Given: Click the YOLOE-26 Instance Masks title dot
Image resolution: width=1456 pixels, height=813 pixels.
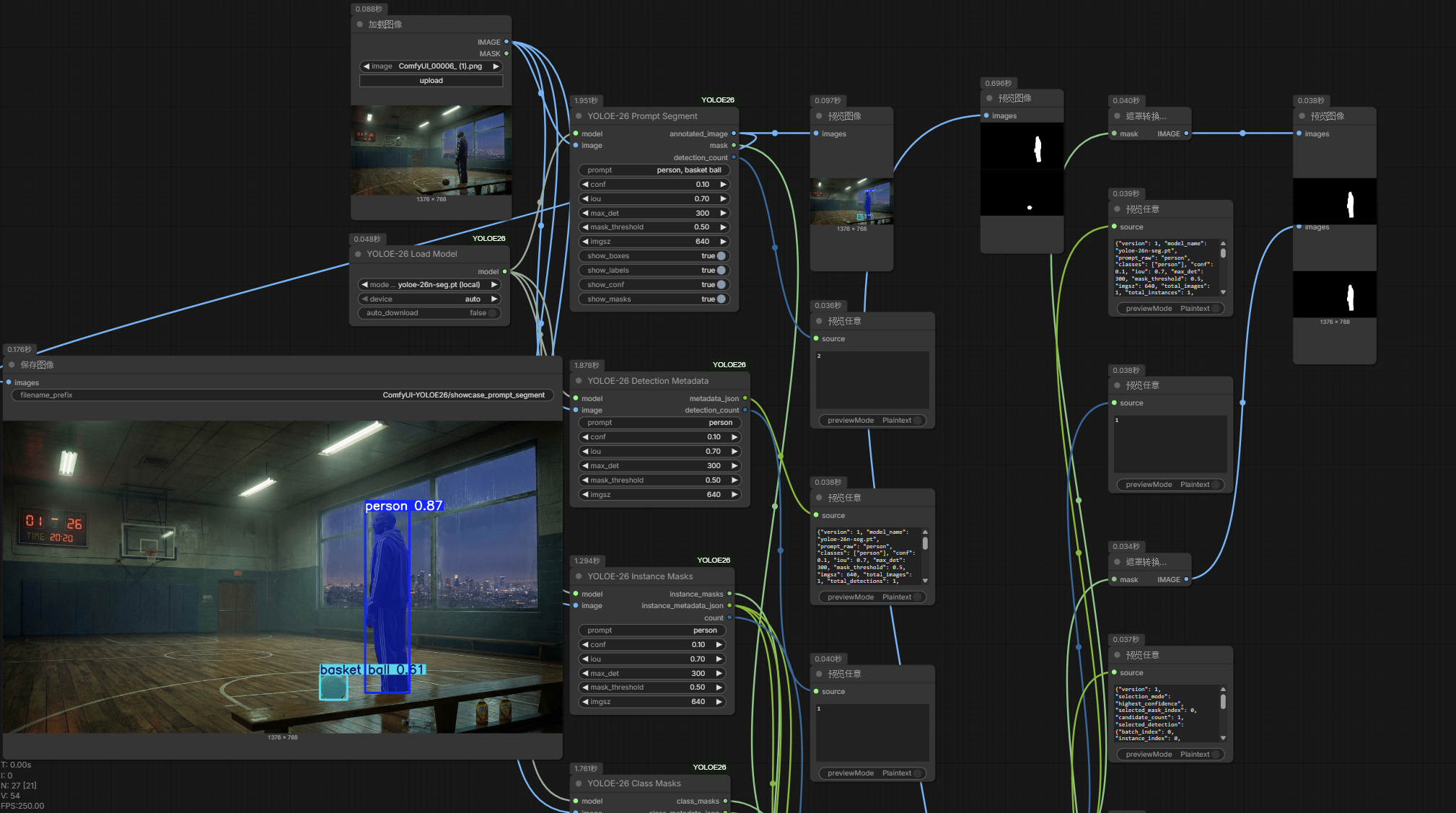Looking at the screenshot, I should (x=579, y=576).
